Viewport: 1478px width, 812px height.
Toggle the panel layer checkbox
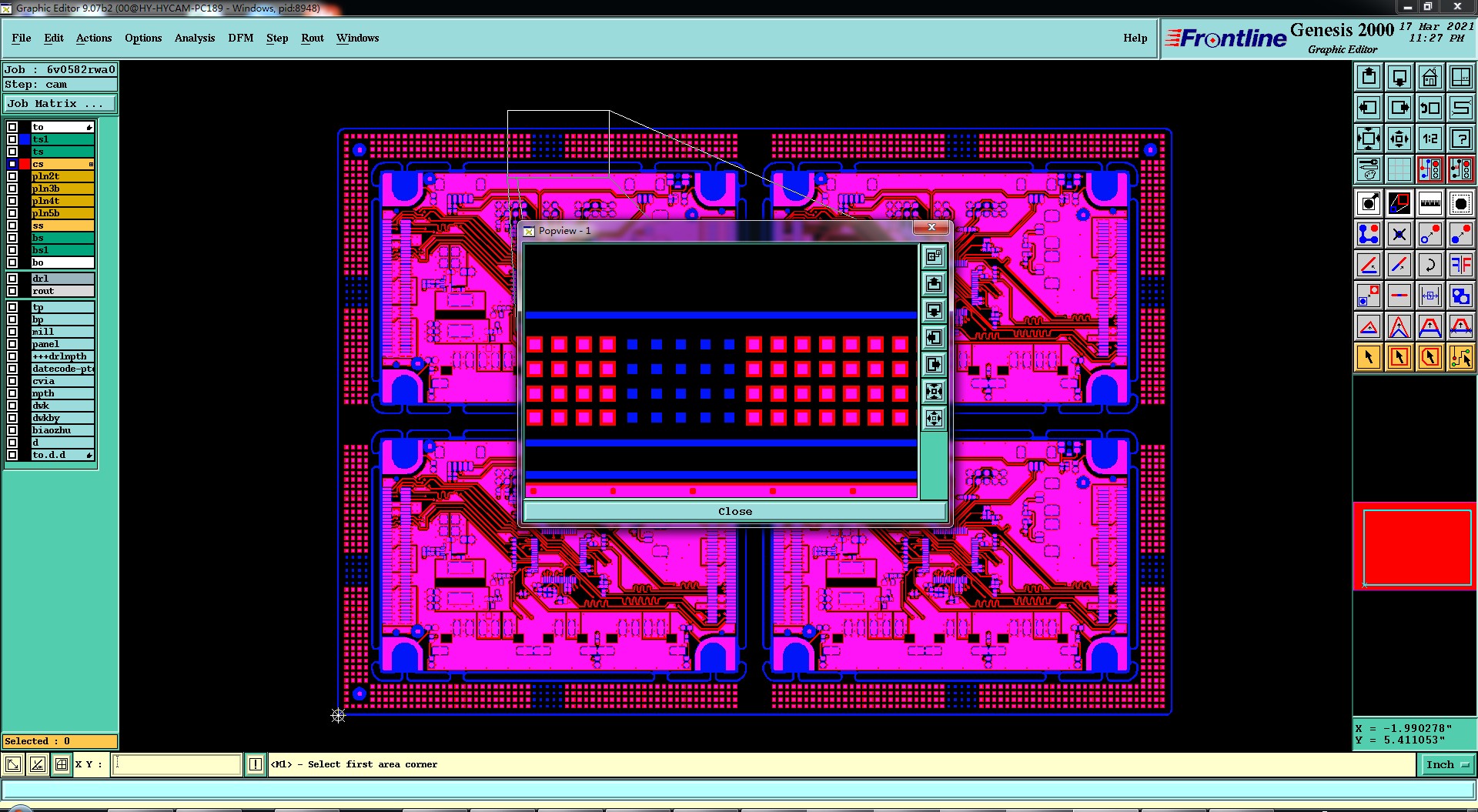[12, 344]
